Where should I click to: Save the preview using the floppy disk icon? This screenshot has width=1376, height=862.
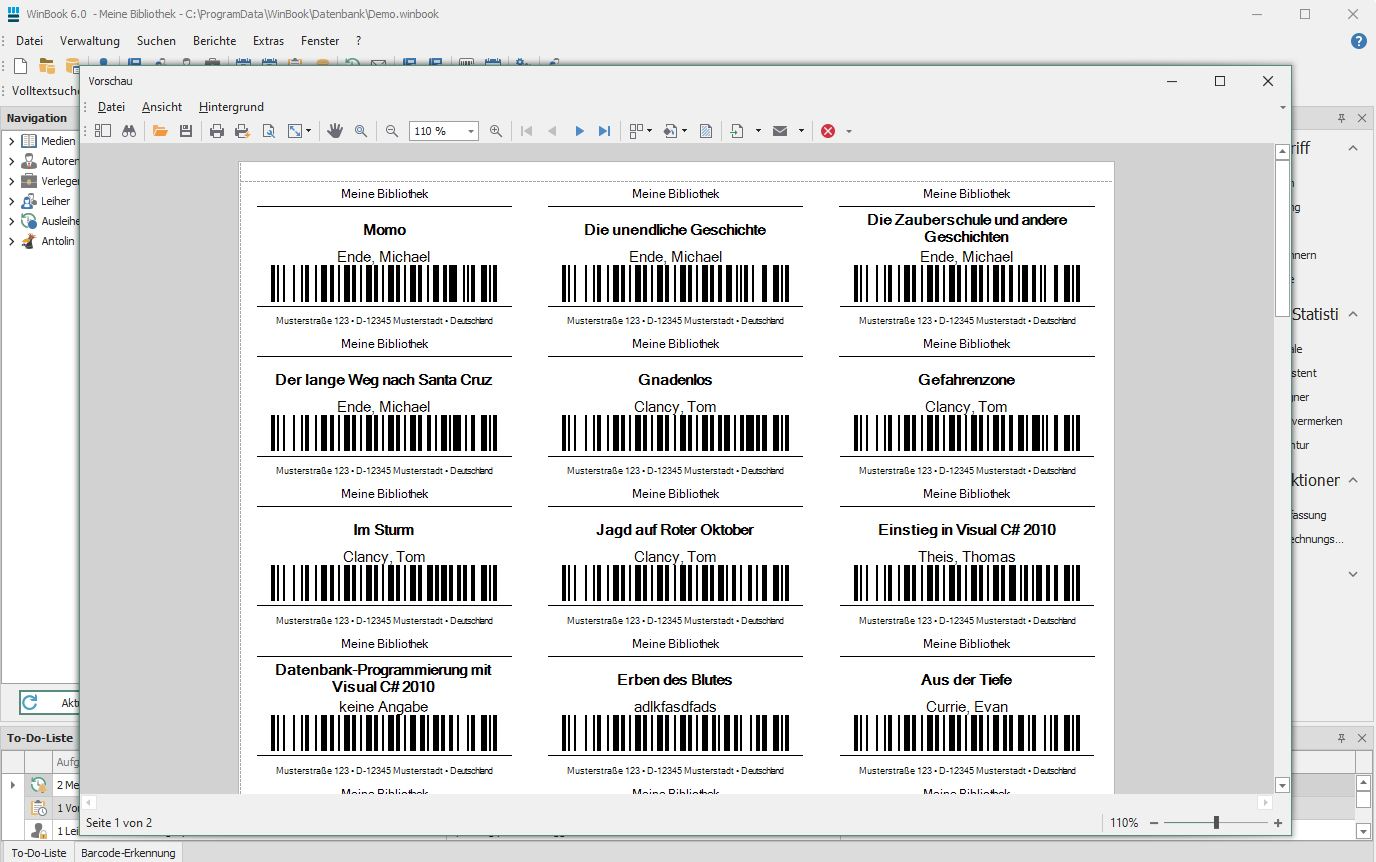click(186, 131)
